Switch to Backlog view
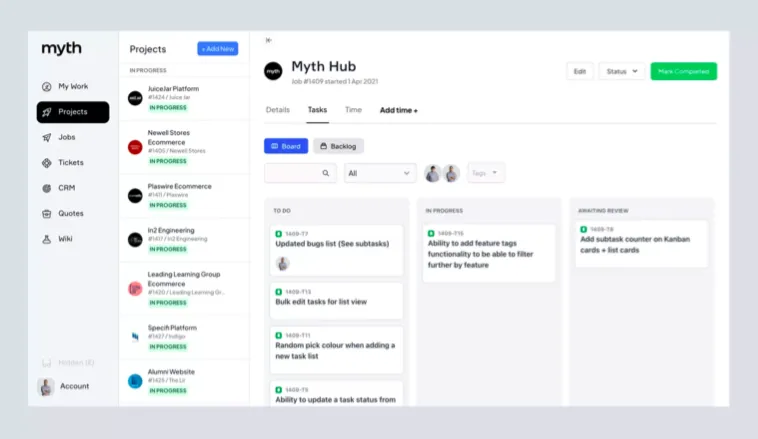The height and width of the screenshot is (439, 758). point(338,146)
